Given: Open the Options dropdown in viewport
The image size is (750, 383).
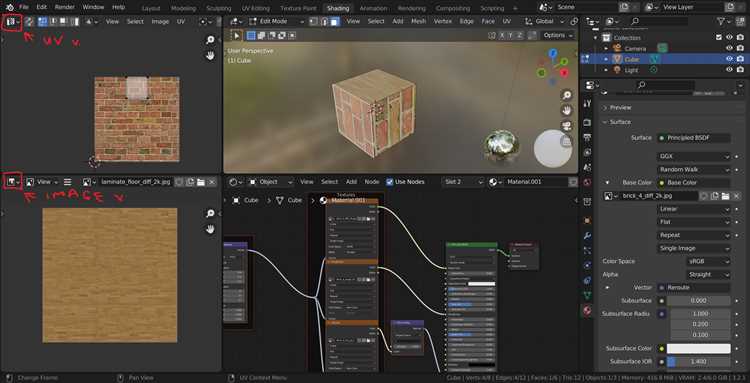Looking at the screenshot, I should pos(557,35).
